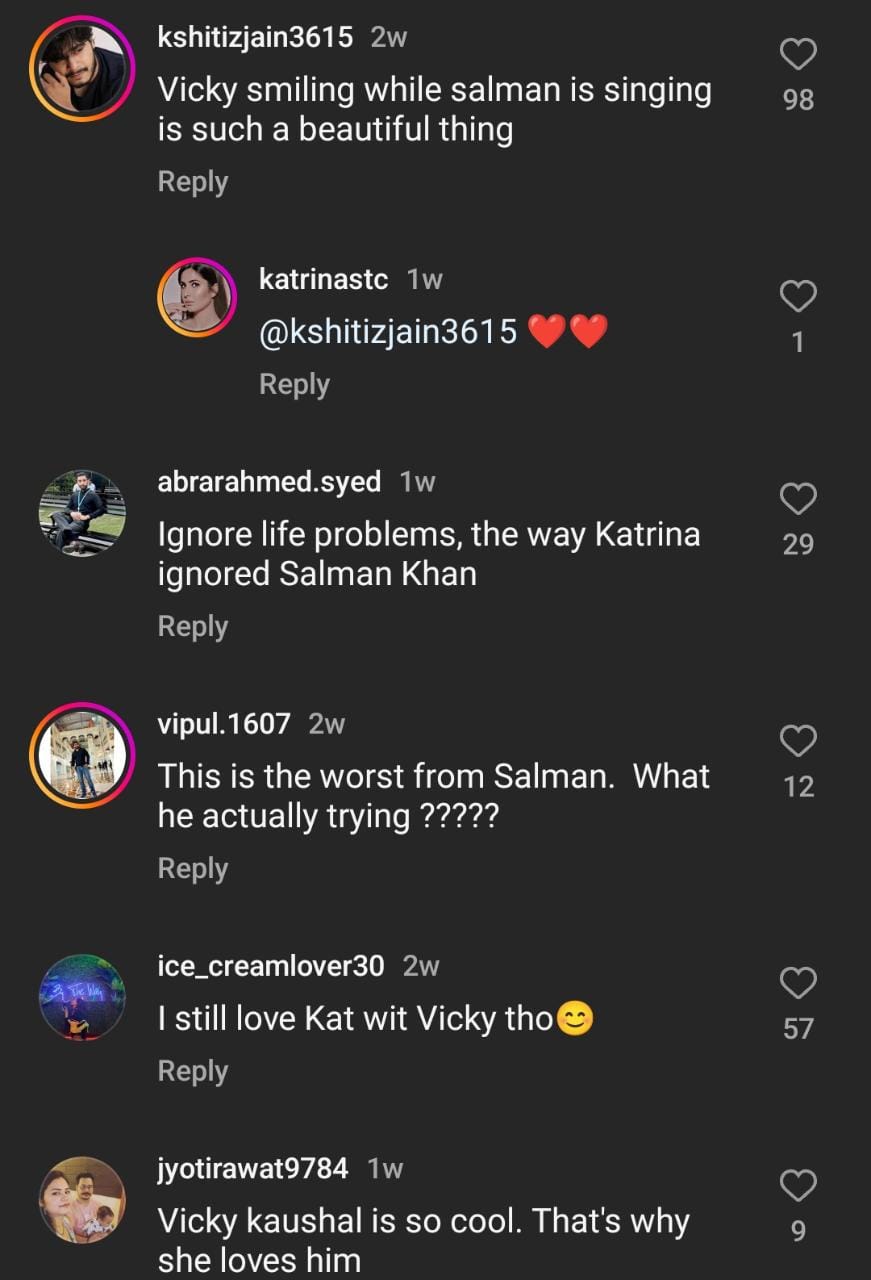Tap heart beside vipul.1607's comment

point(798,741)
